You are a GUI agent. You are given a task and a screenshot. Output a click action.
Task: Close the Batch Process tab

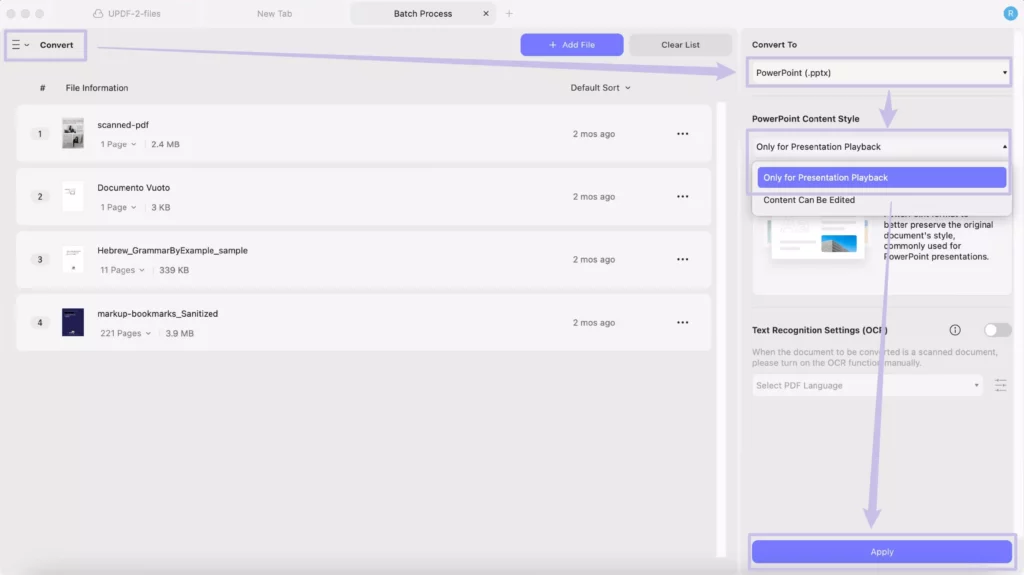487,14
